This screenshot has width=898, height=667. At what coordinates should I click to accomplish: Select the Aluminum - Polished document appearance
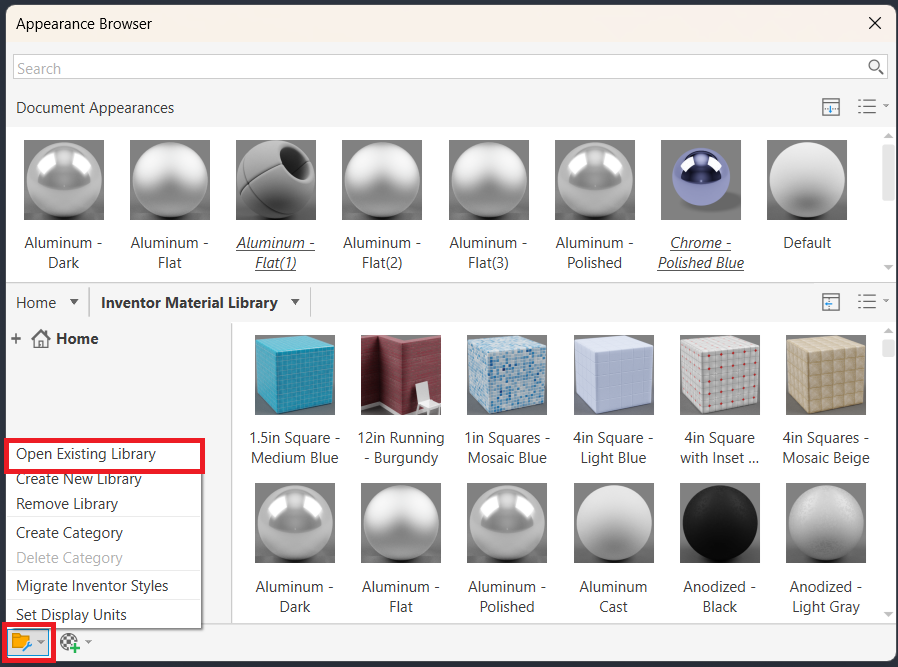[x=594, y=205]
